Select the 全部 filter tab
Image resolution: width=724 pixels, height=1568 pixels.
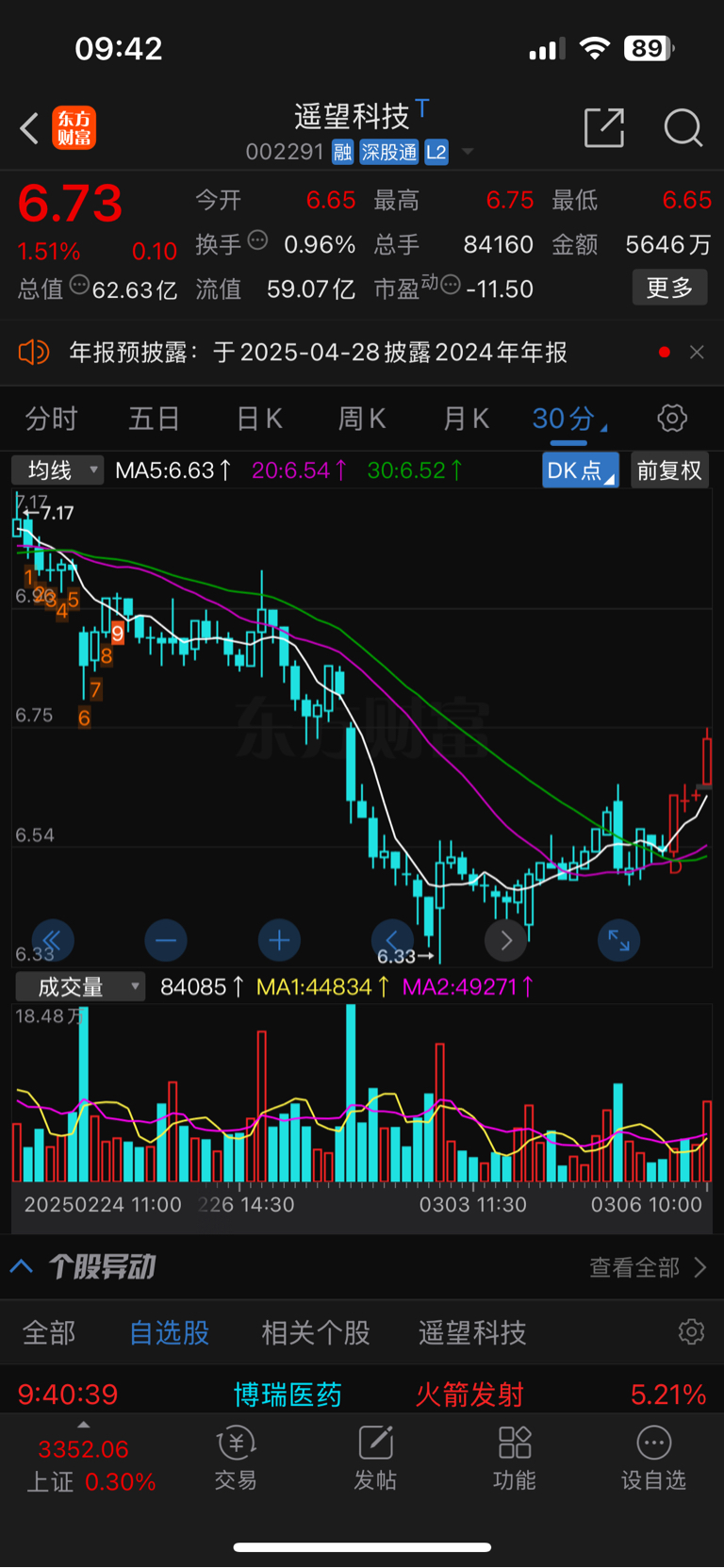(49, 1332)
